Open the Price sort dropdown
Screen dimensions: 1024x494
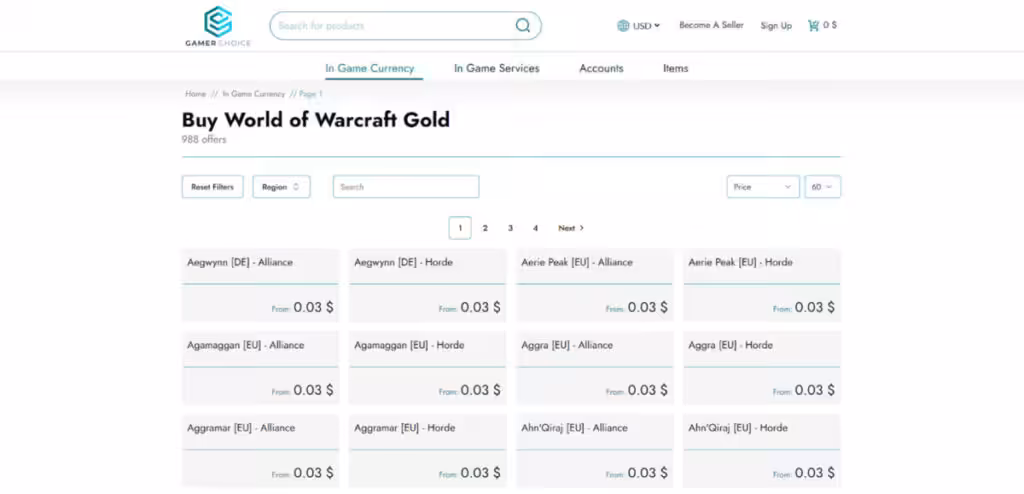[762, 187]
